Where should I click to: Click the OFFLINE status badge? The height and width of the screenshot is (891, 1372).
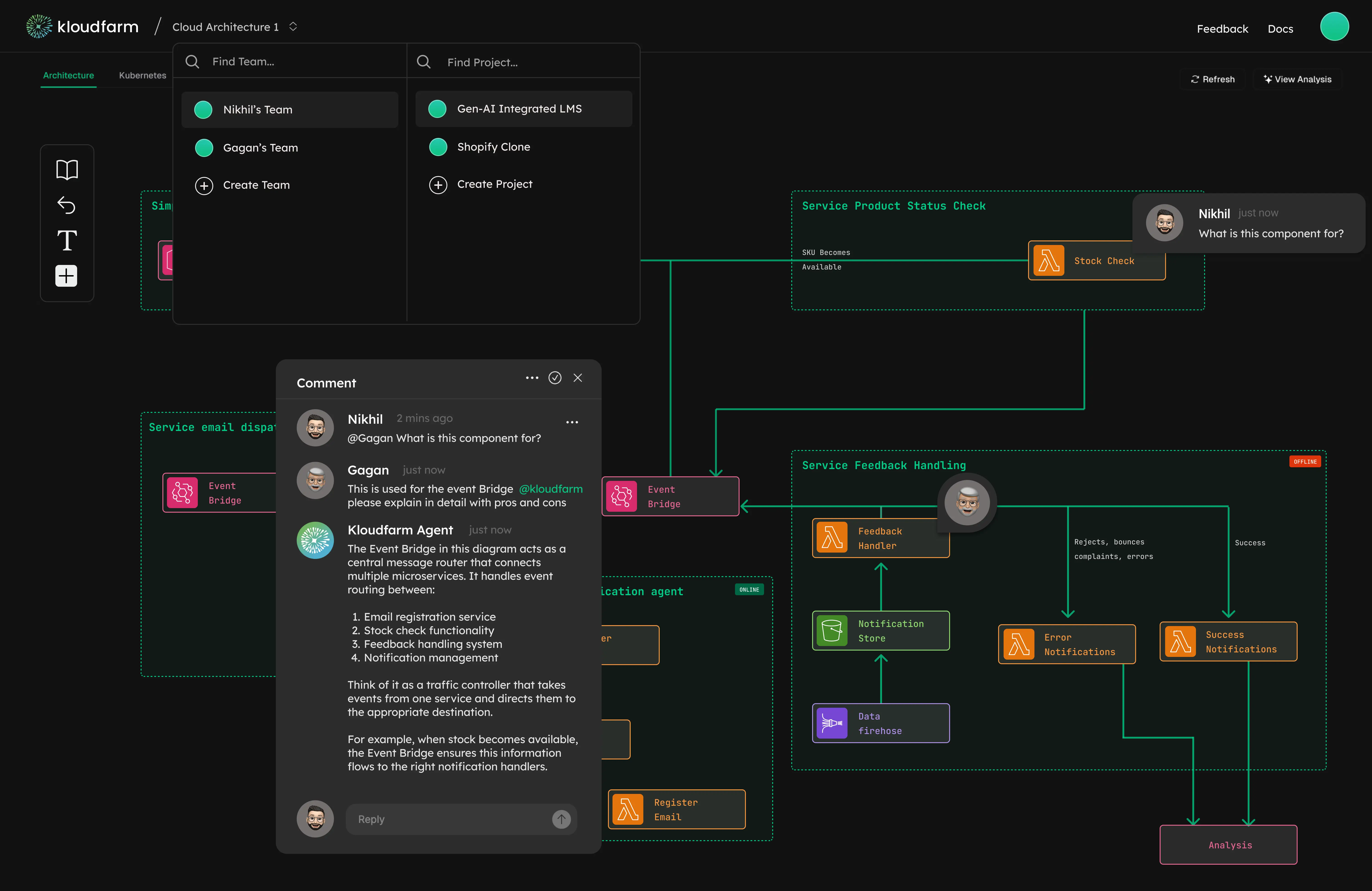tap(1305, 462)
